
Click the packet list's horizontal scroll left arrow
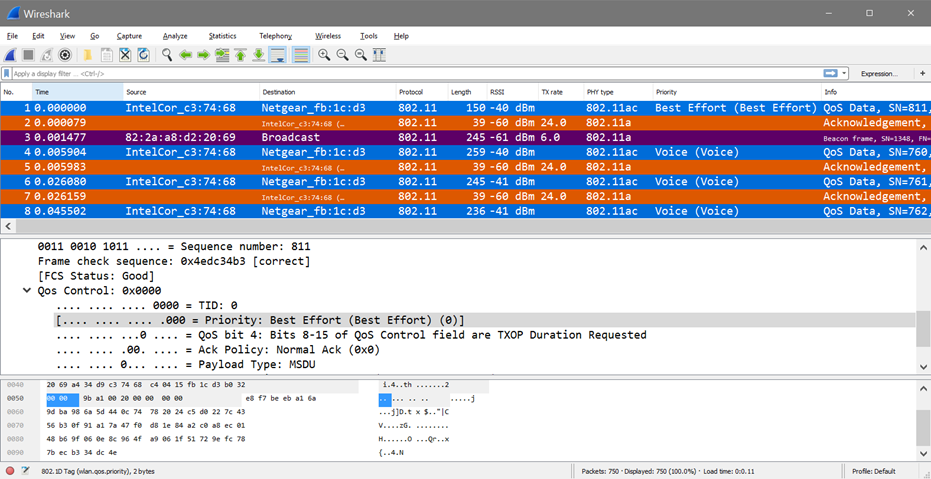(8, 226)
